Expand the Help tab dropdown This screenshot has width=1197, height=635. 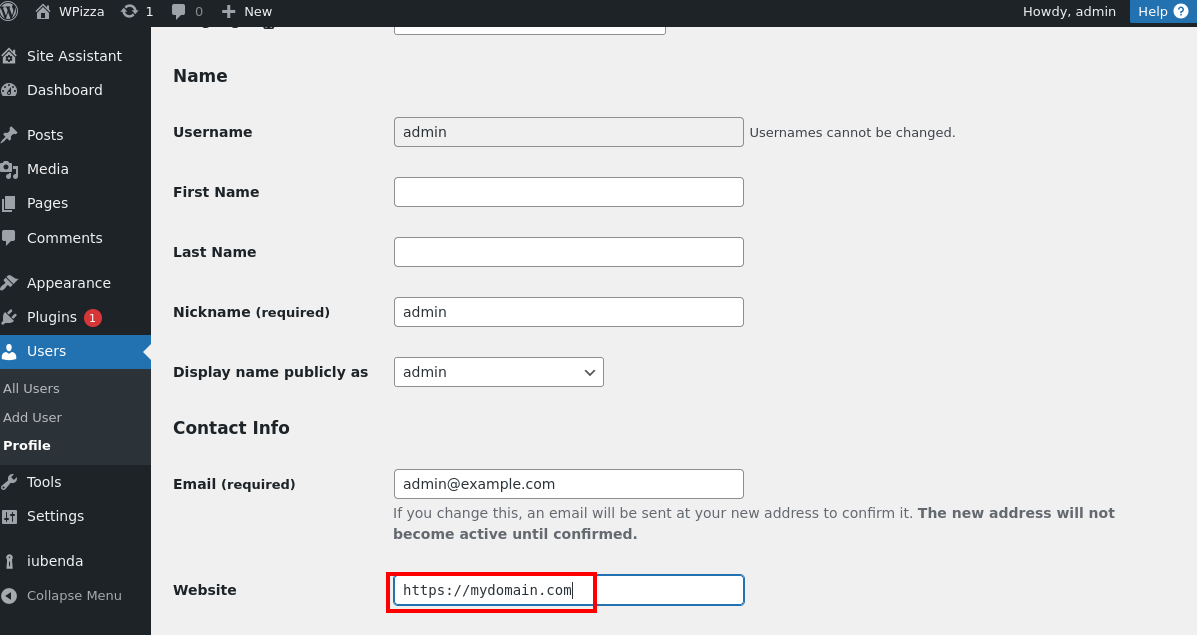click(x=1163, y=11)
